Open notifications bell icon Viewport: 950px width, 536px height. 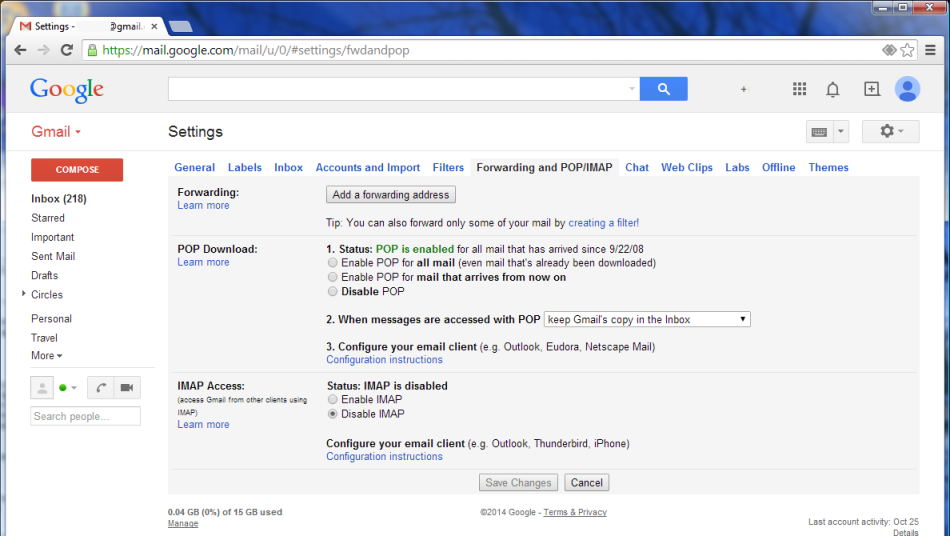(833, 90)
